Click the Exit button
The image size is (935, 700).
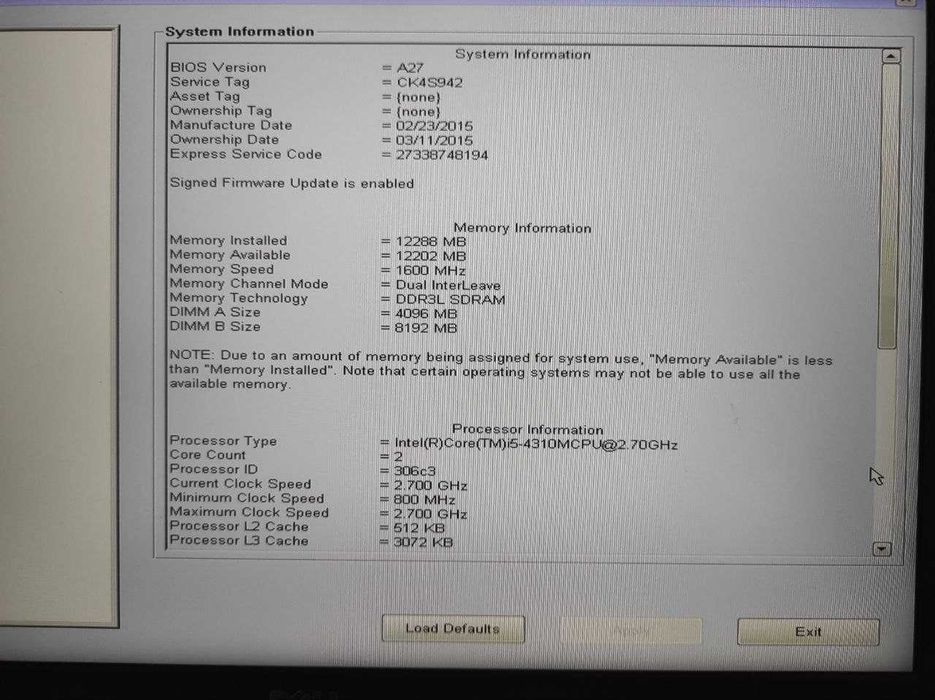(808, 632)
